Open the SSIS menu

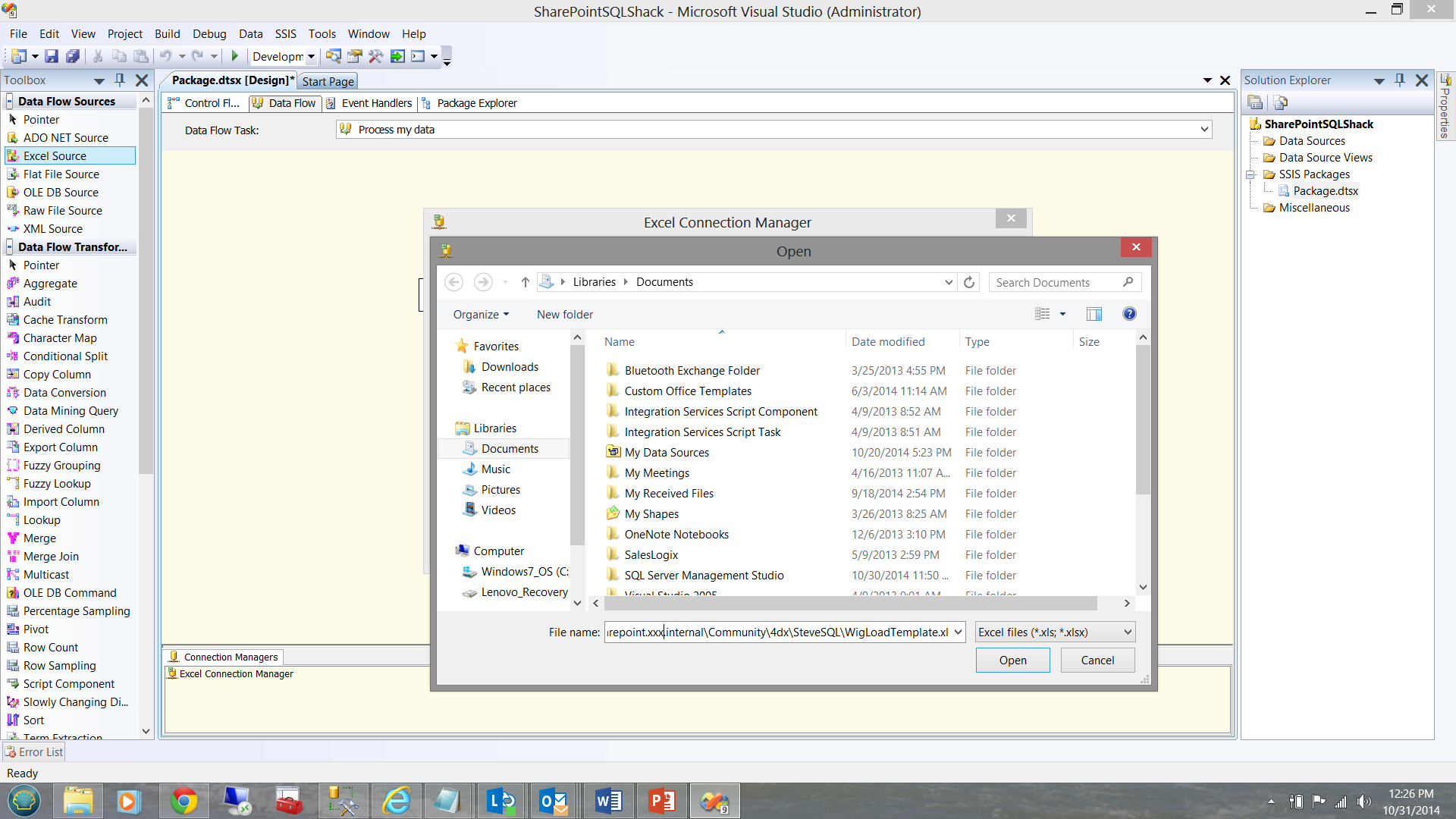coord(285,34)
